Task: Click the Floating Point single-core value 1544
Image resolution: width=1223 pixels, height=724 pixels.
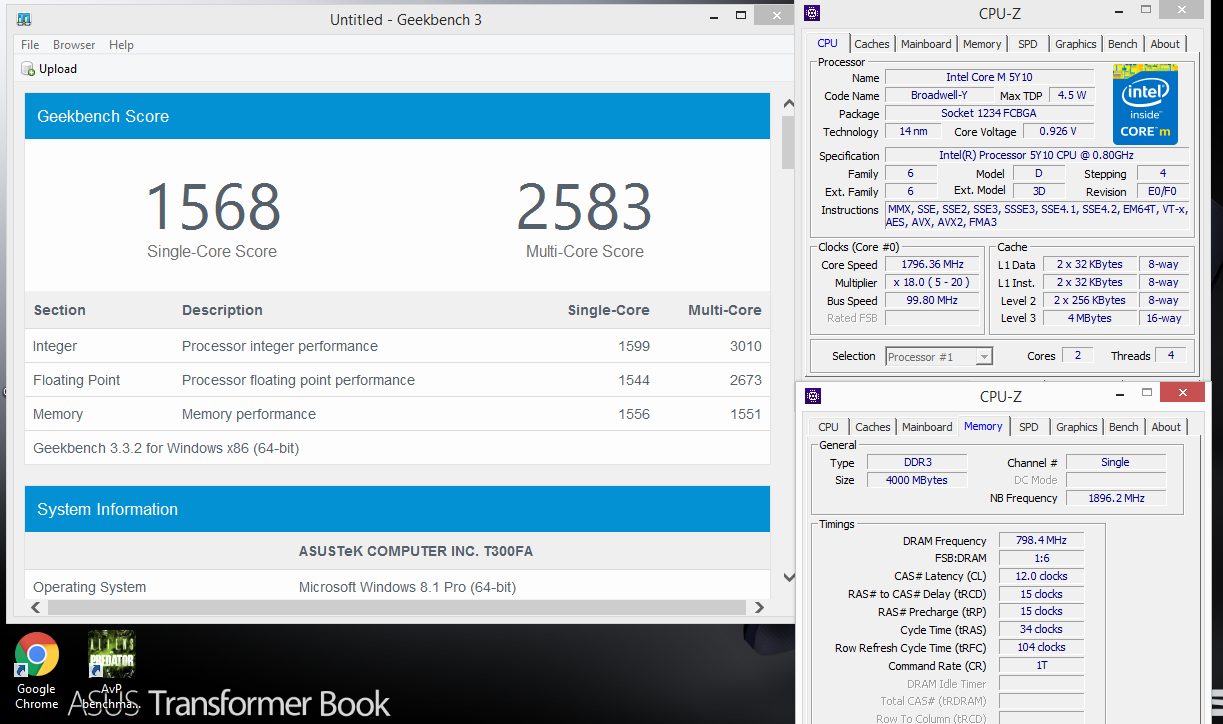Action: [634, 380]
